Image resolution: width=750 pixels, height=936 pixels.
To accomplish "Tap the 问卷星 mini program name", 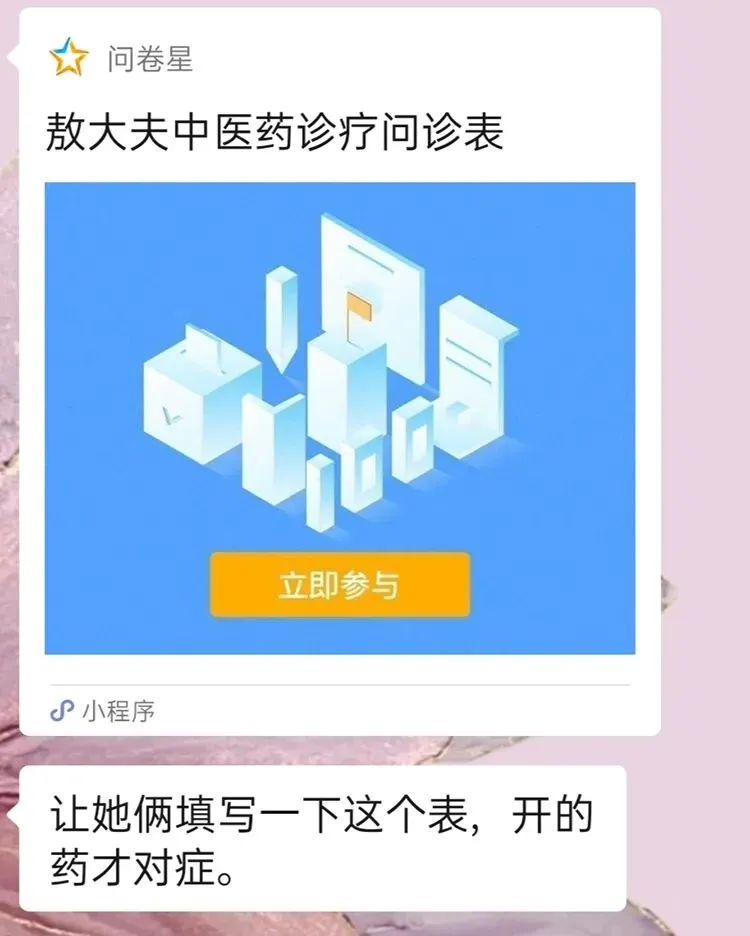I will (x=150, y=59).
